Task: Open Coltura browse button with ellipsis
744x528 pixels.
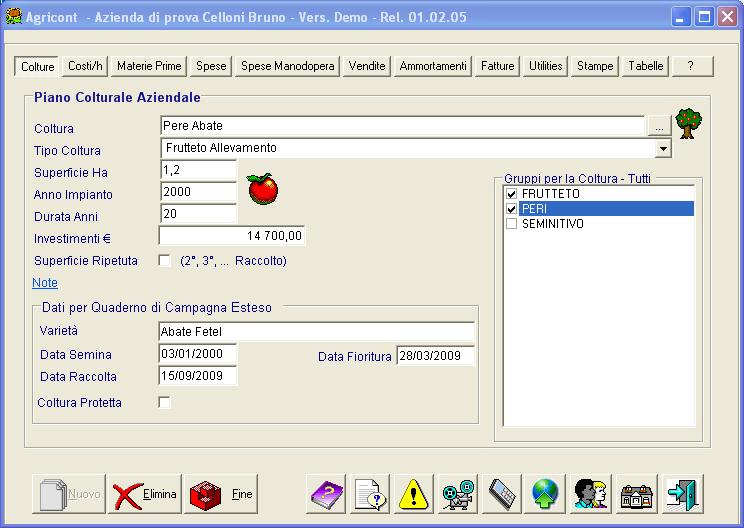Action: coord(658,127)
